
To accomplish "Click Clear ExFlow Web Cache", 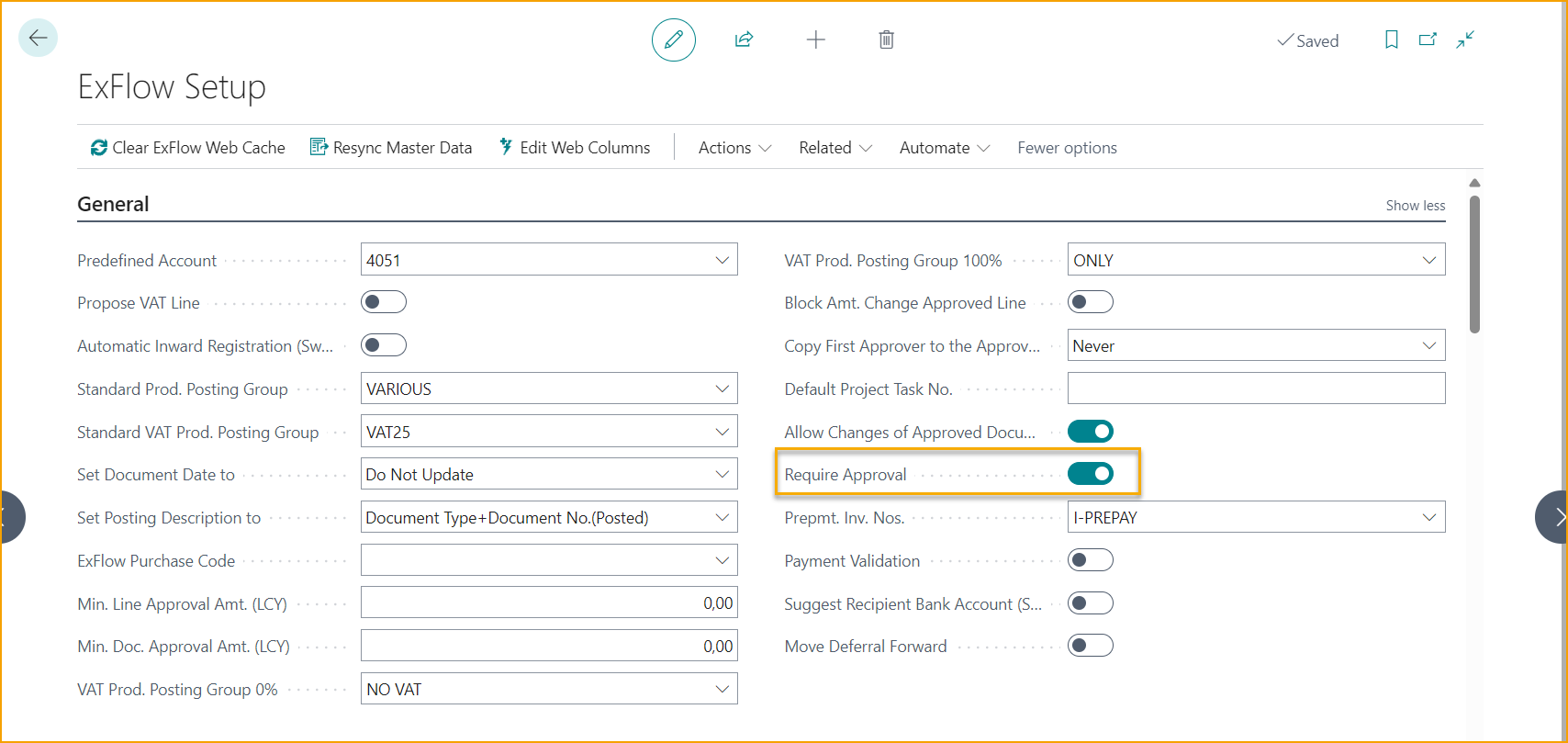I will (187, 148).
